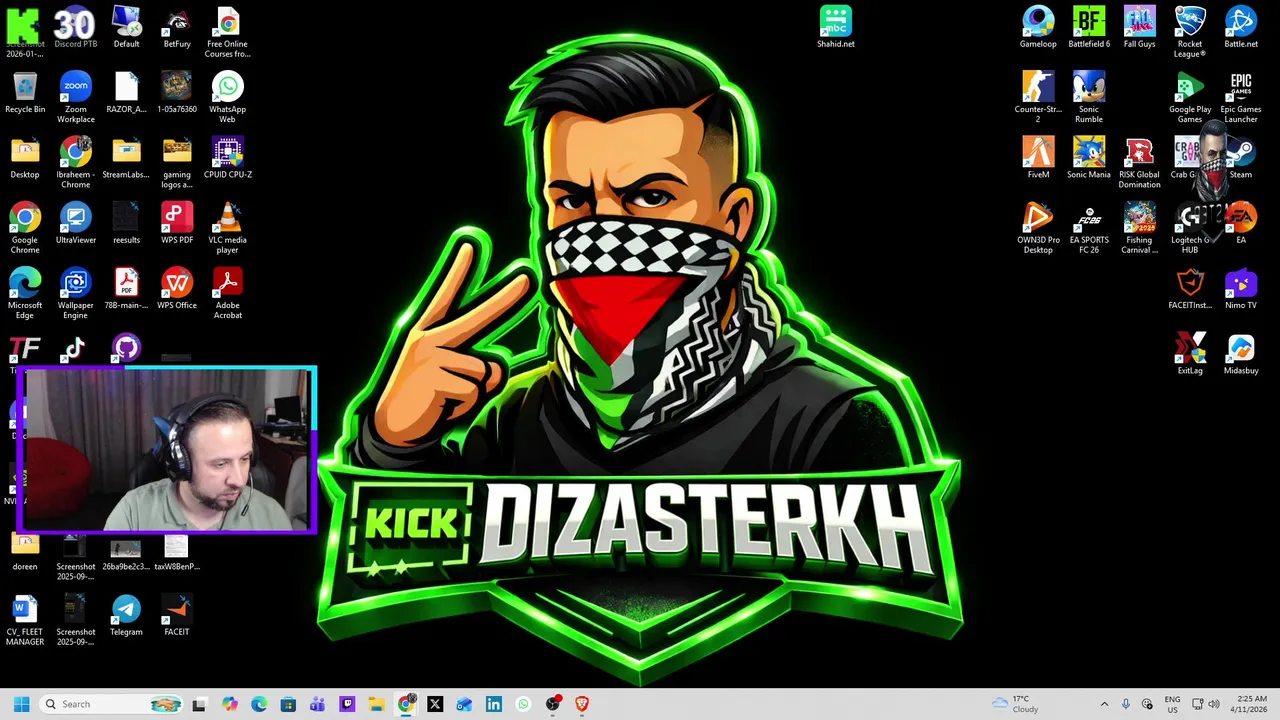Open the ENG US language switcher
Image resolution: width=1280 pixels, height=720 pixels.
pos(1172,704)
